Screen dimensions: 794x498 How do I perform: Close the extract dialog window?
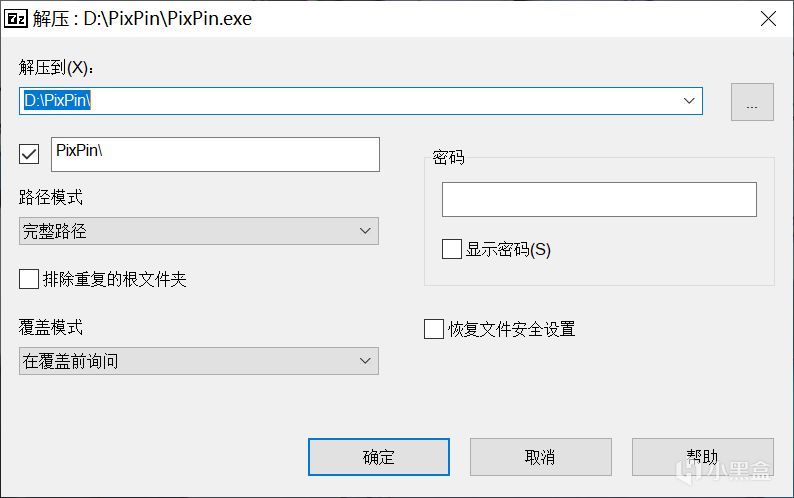coord(768,19)
